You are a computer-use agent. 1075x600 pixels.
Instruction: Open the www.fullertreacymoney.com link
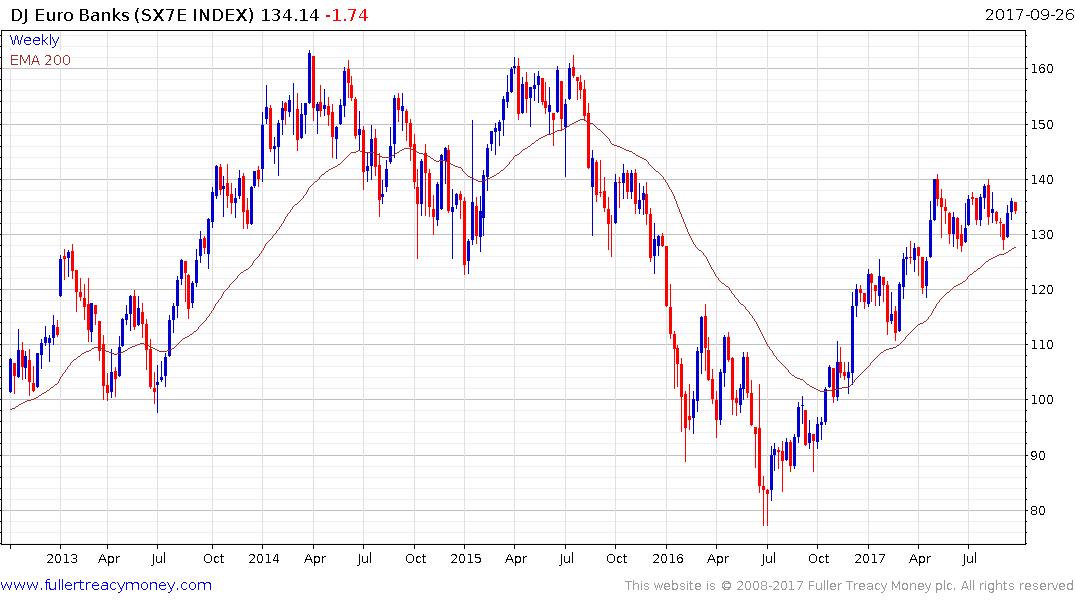point(106,585)
